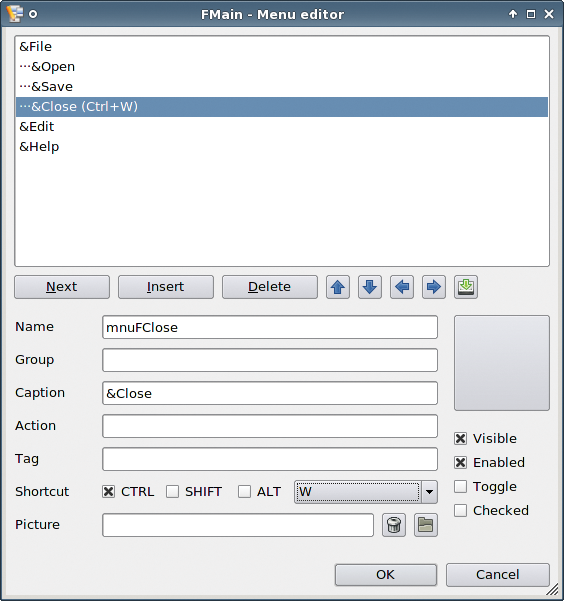Image resolution: width=564 pixels, height=601 pixels.
Task: Open the shortcut key dropdown showing W
Action: coord(366,492)
